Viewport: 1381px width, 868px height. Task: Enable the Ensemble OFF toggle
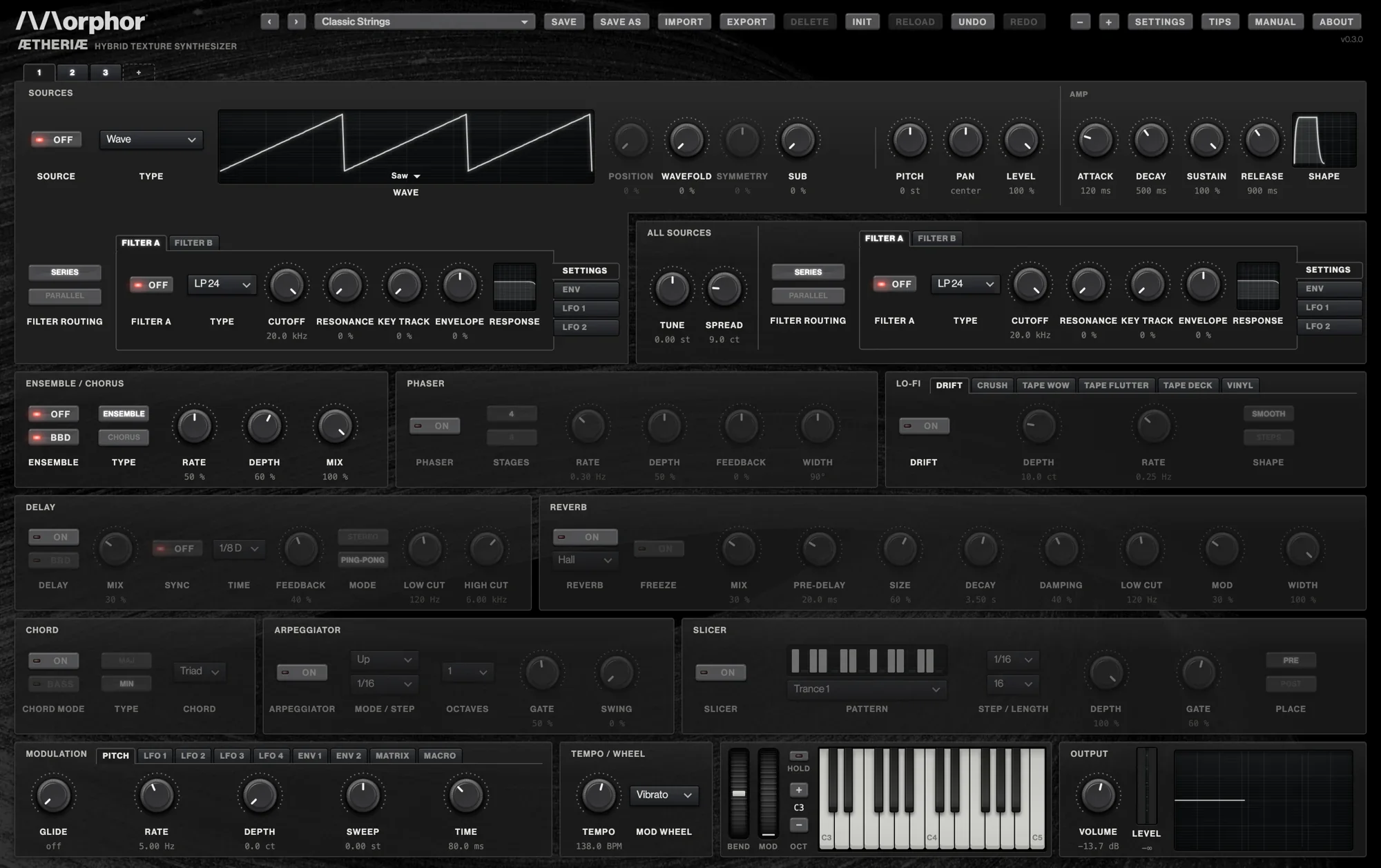[x=53, y=414]
